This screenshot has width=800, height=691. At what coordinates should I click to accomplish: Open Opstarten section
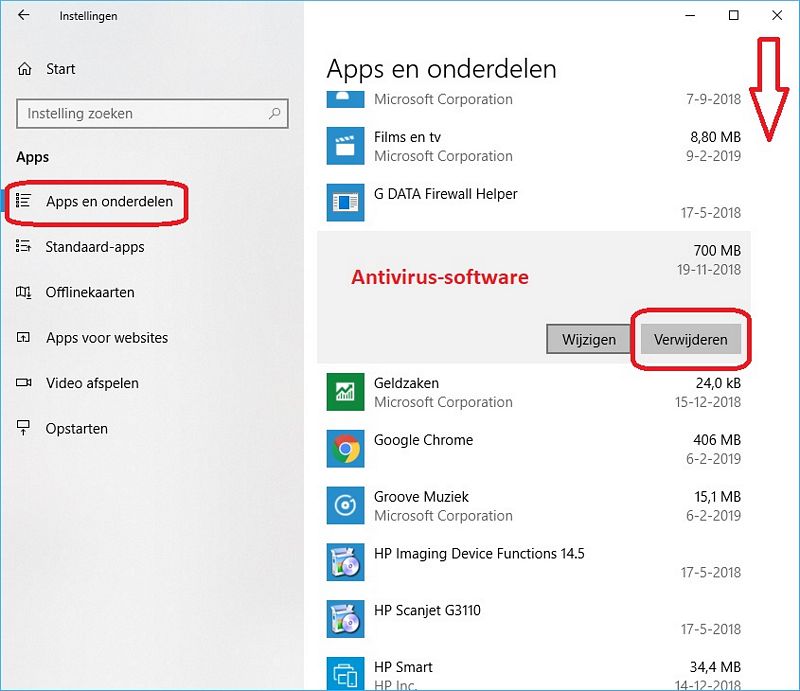tap(77, 429)
